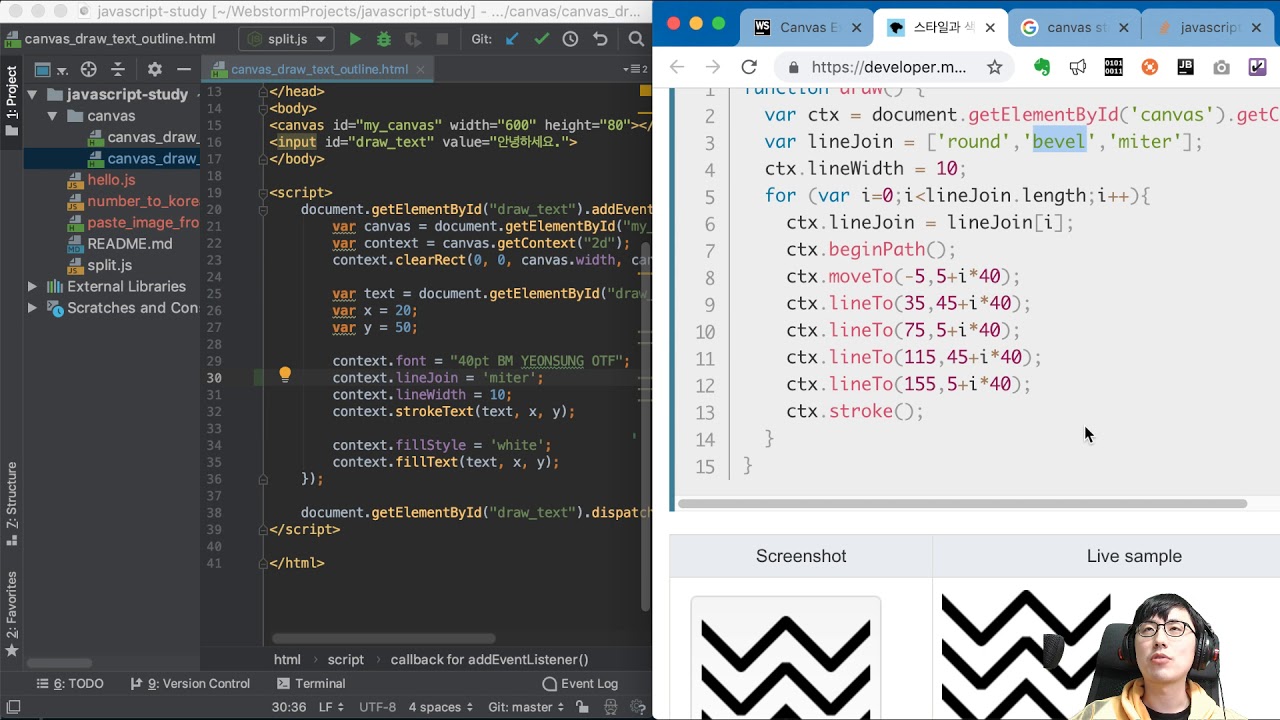The width and height of the screenshot is (1280, 720).
Task: Run split.js with the green play icon
Action: click(x=355, y=39)
